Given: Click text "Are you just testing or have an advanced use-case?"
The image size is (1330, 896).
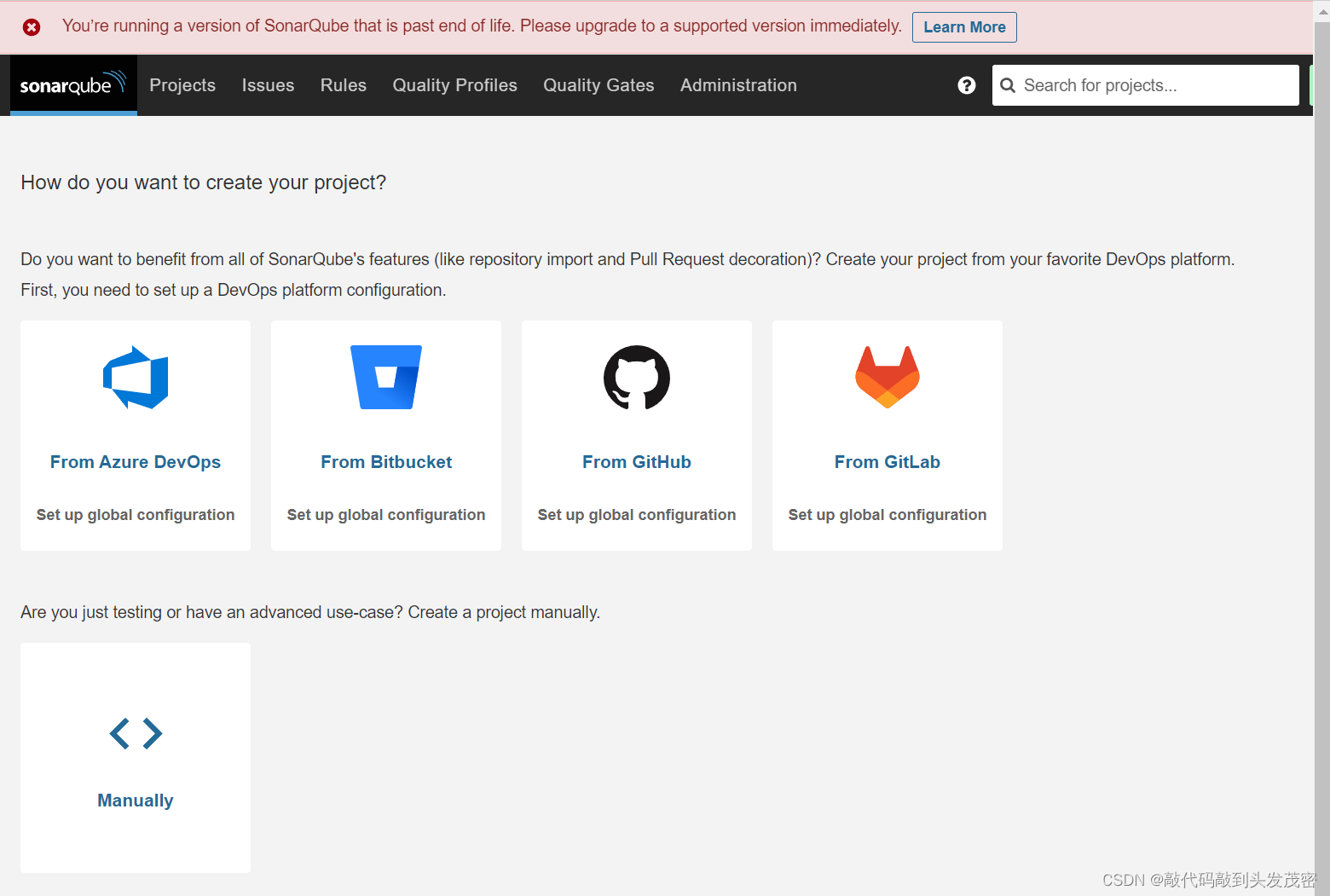Looking at the screenshot, I should click(x=212, y=612).
